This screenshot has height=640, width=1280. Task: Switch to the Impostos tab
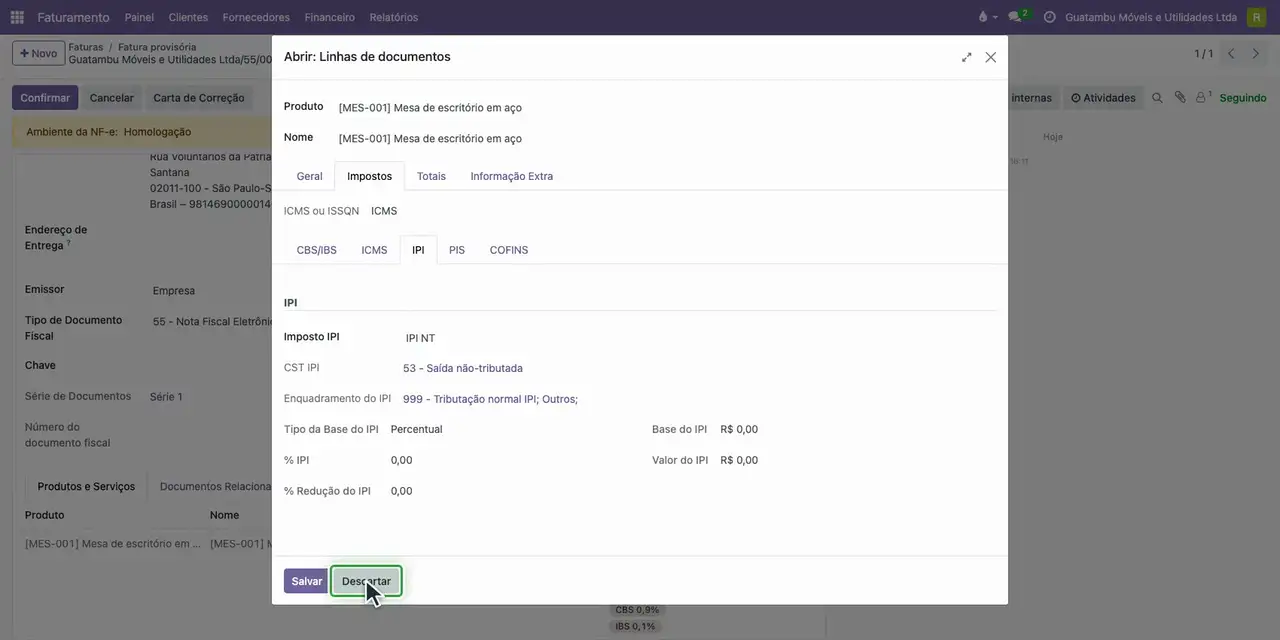click(x=369, y=176)
